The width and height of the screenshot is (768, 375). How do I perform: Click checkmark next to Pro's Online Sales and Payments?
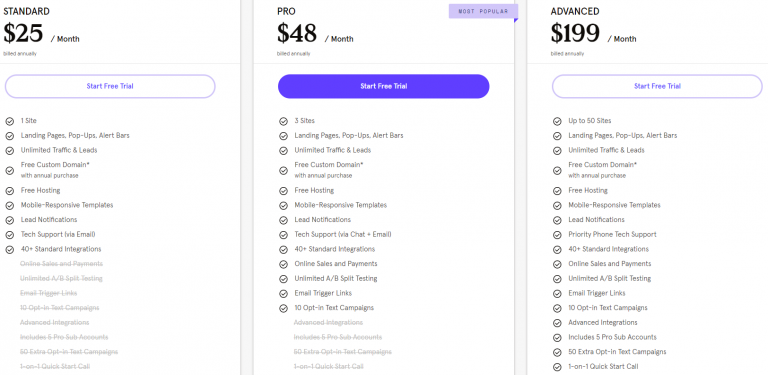pyautogui.click(x=283, y=264)
